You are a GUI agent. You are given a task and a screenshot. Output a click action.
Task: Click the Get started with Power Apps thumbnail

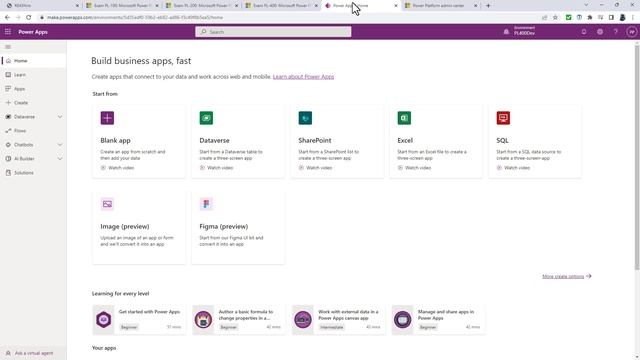(x=104, y=320)
